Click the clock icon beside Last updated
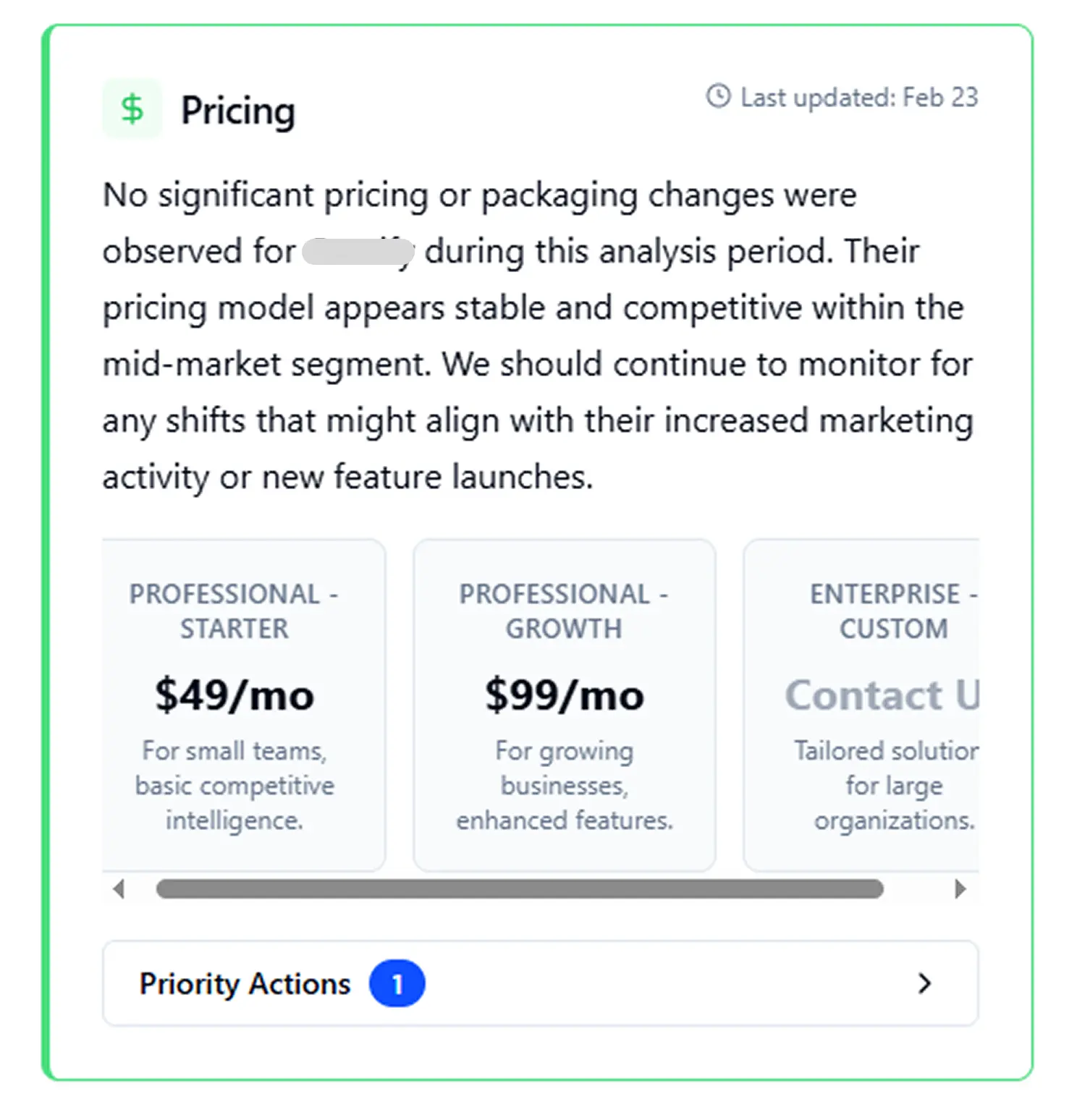1077x1120 pixels. (x=718, y=96)
